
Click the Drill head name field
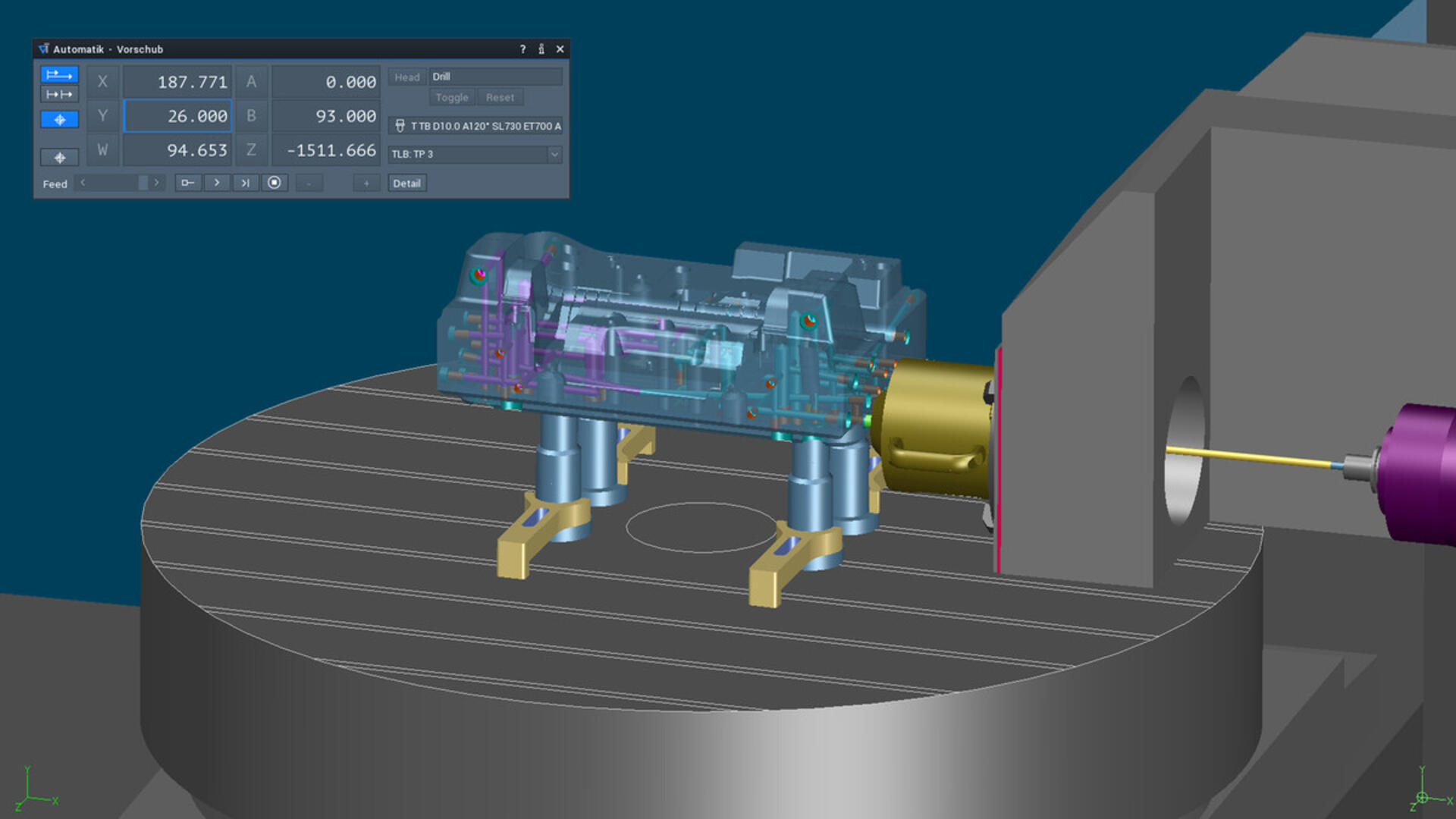(x=494, y=77)
